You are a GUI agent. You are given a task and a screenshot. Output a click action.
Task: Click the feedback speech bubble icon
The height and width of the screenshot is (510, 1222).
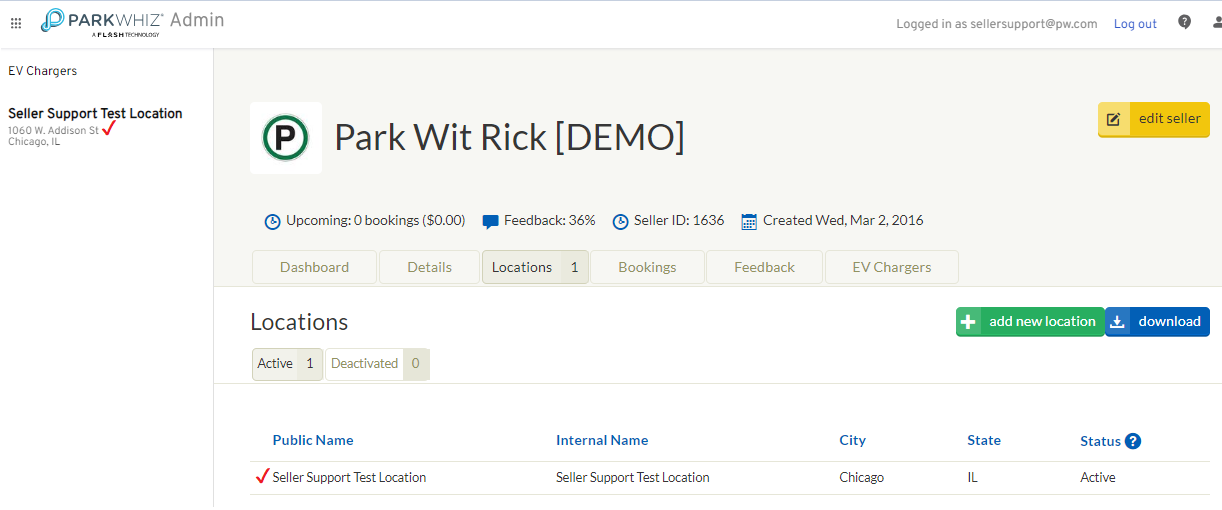pos(490,221)
